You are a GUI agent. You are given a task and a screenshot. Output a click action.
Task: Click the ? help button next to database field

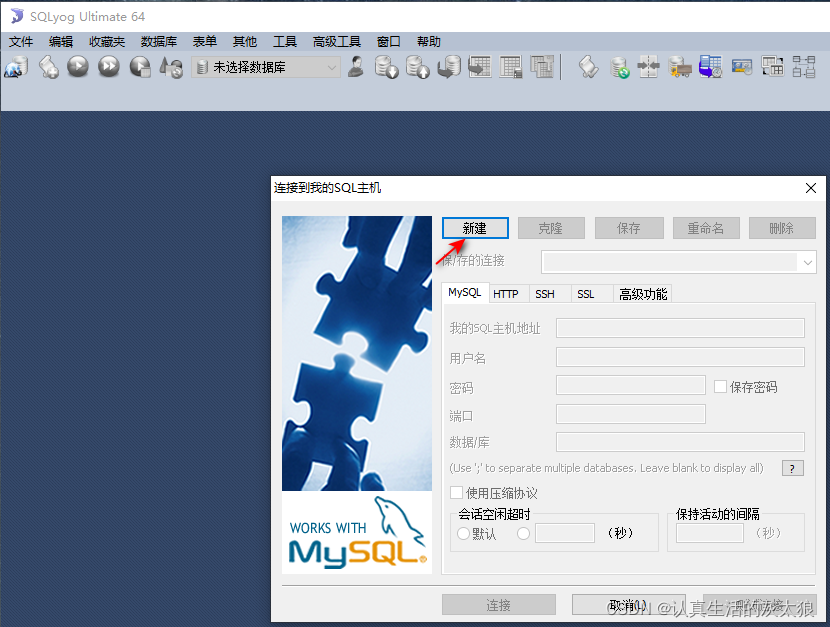791,467
